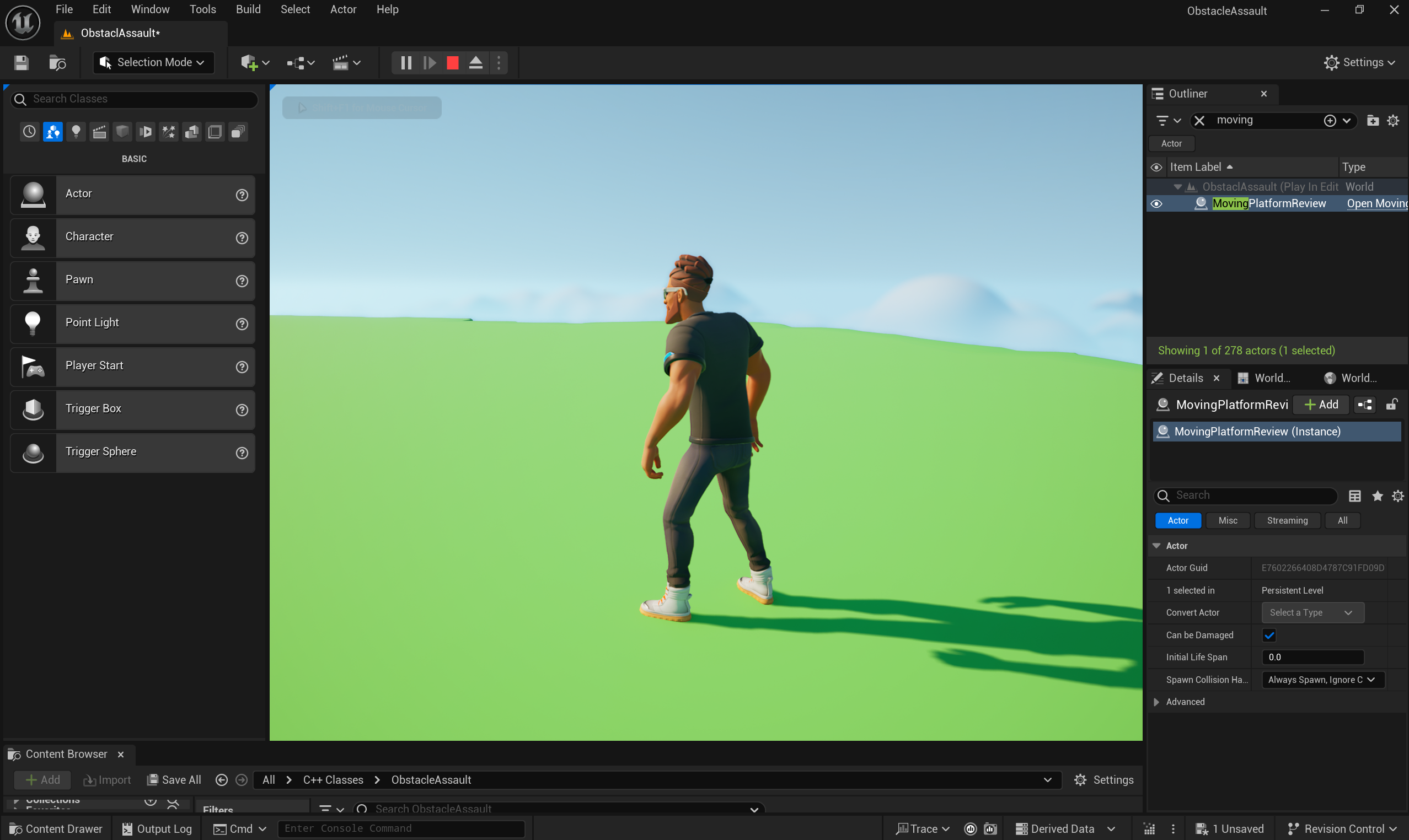Lock the Details panel selection
The height and width of the screenshot is (840, 1409).
pos(1391,405)
